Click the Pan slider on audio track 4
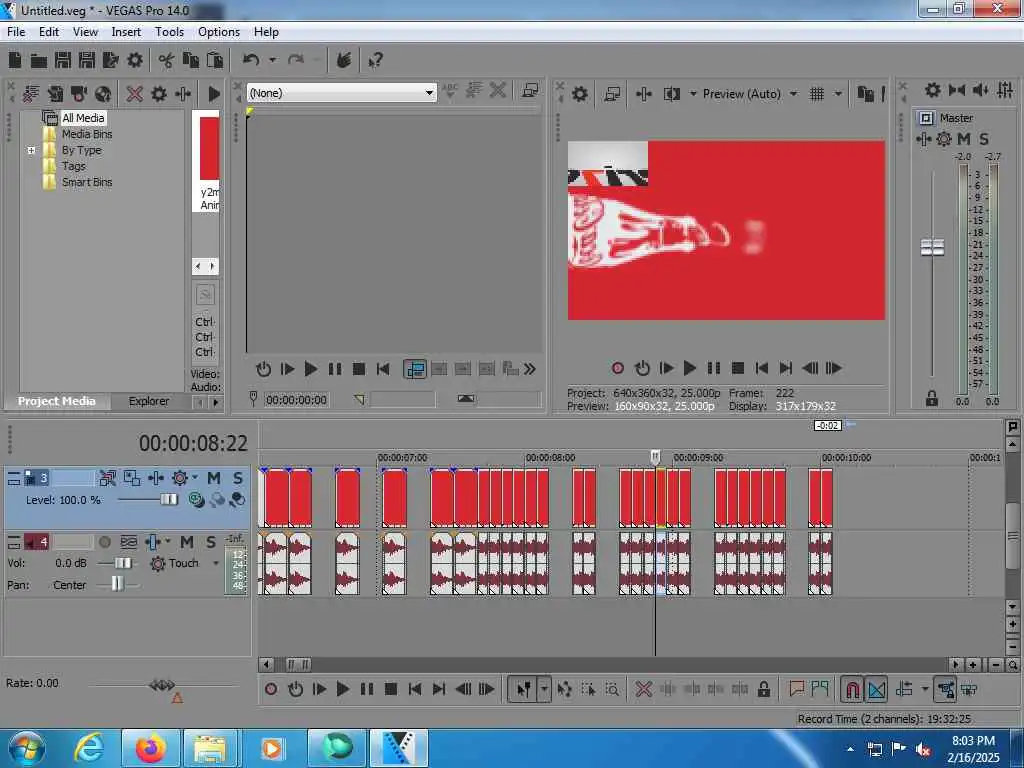Screen dimensions: 1024x768 coord(117,584)
